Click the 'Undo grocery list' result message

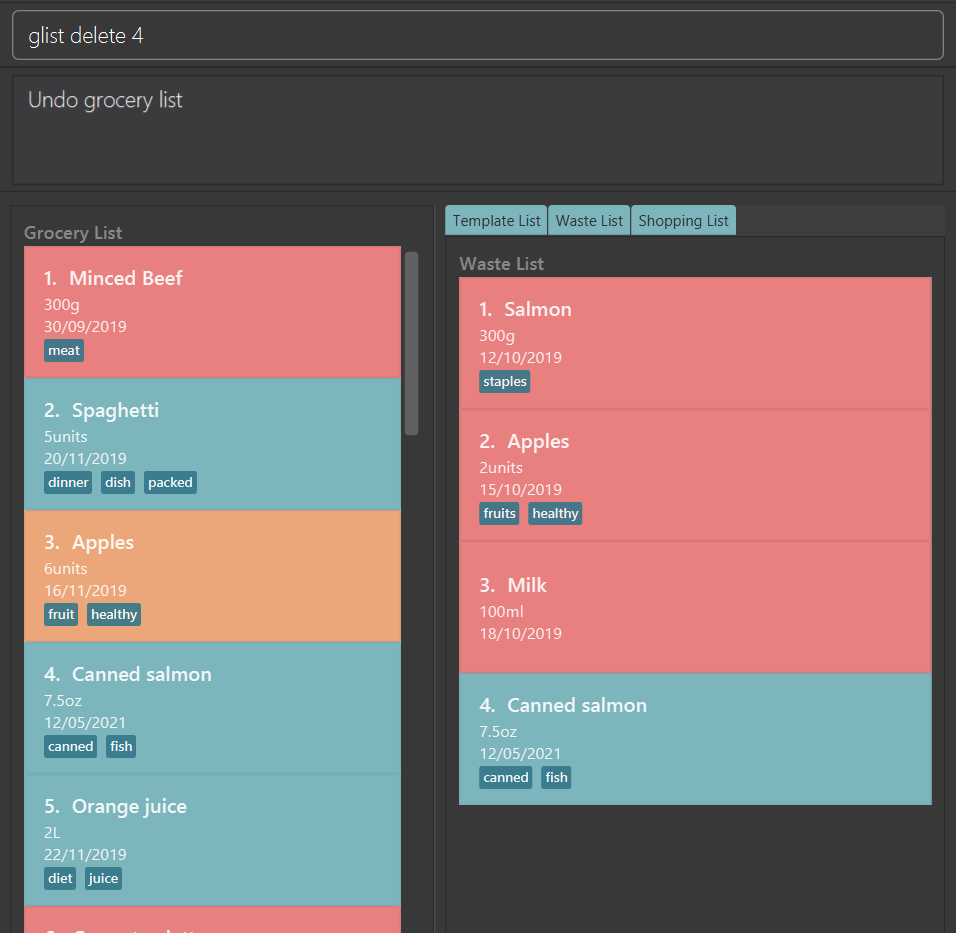pos(105,100)
